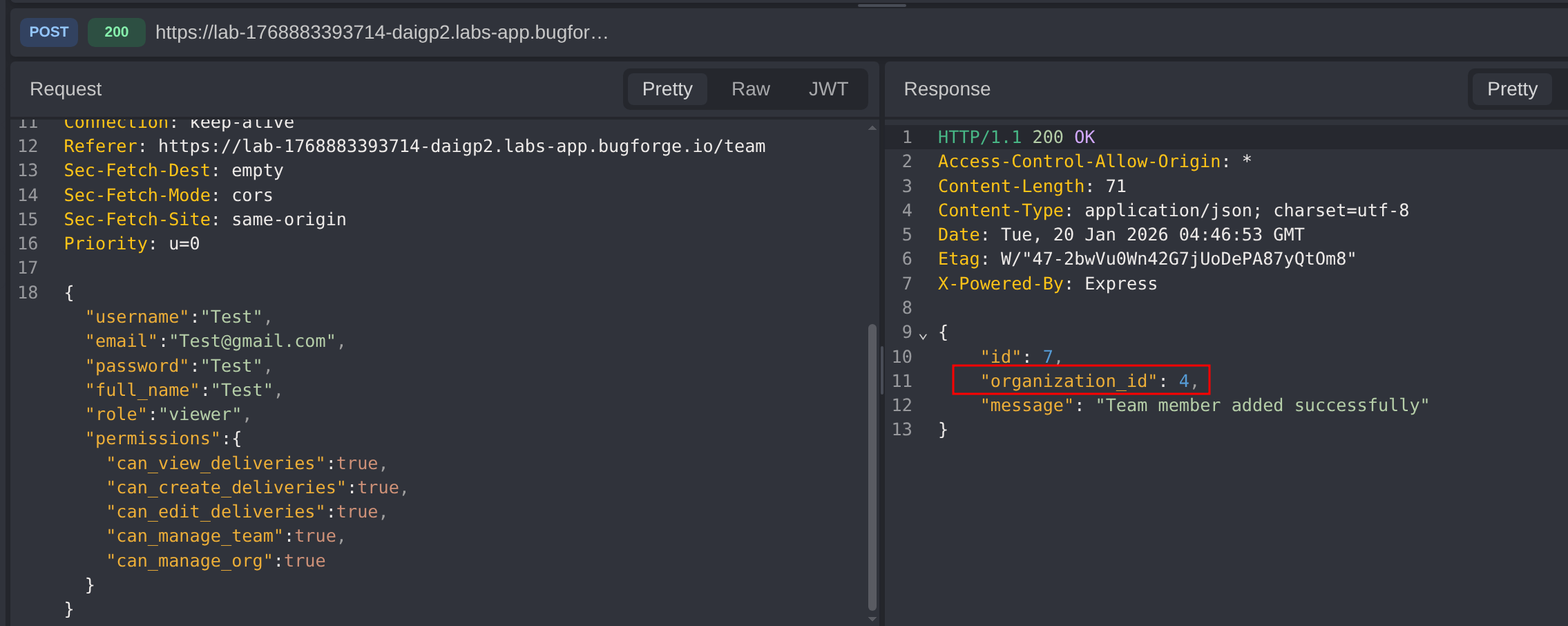Viewport: 1568px width, 626px height.
Task: Select the Pretty tab in Request panel
Action: 667,89
